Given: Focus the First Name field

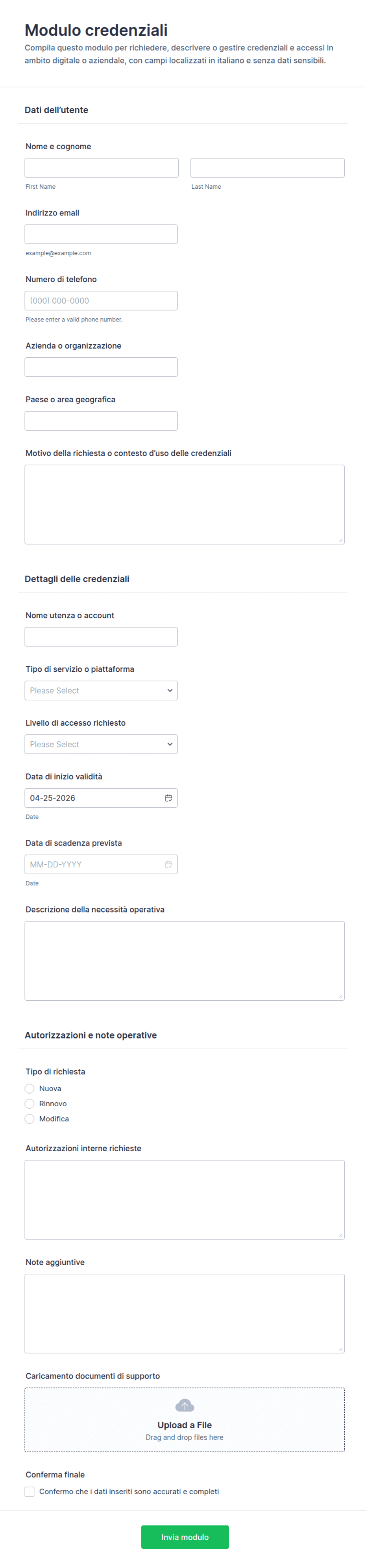Looking at the screenshot, I should pyautogui.click(x=102, y=168).
